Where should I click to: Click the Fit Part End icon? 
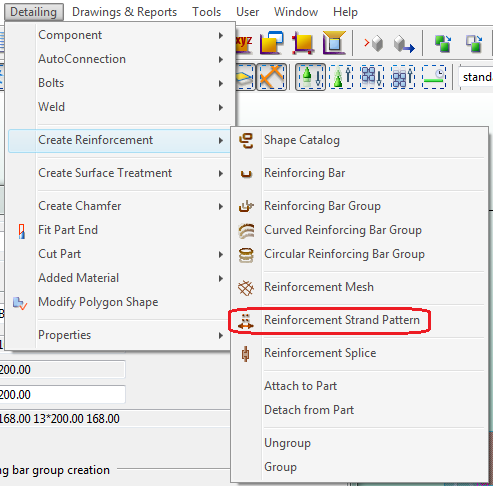[x=22, y=231]
